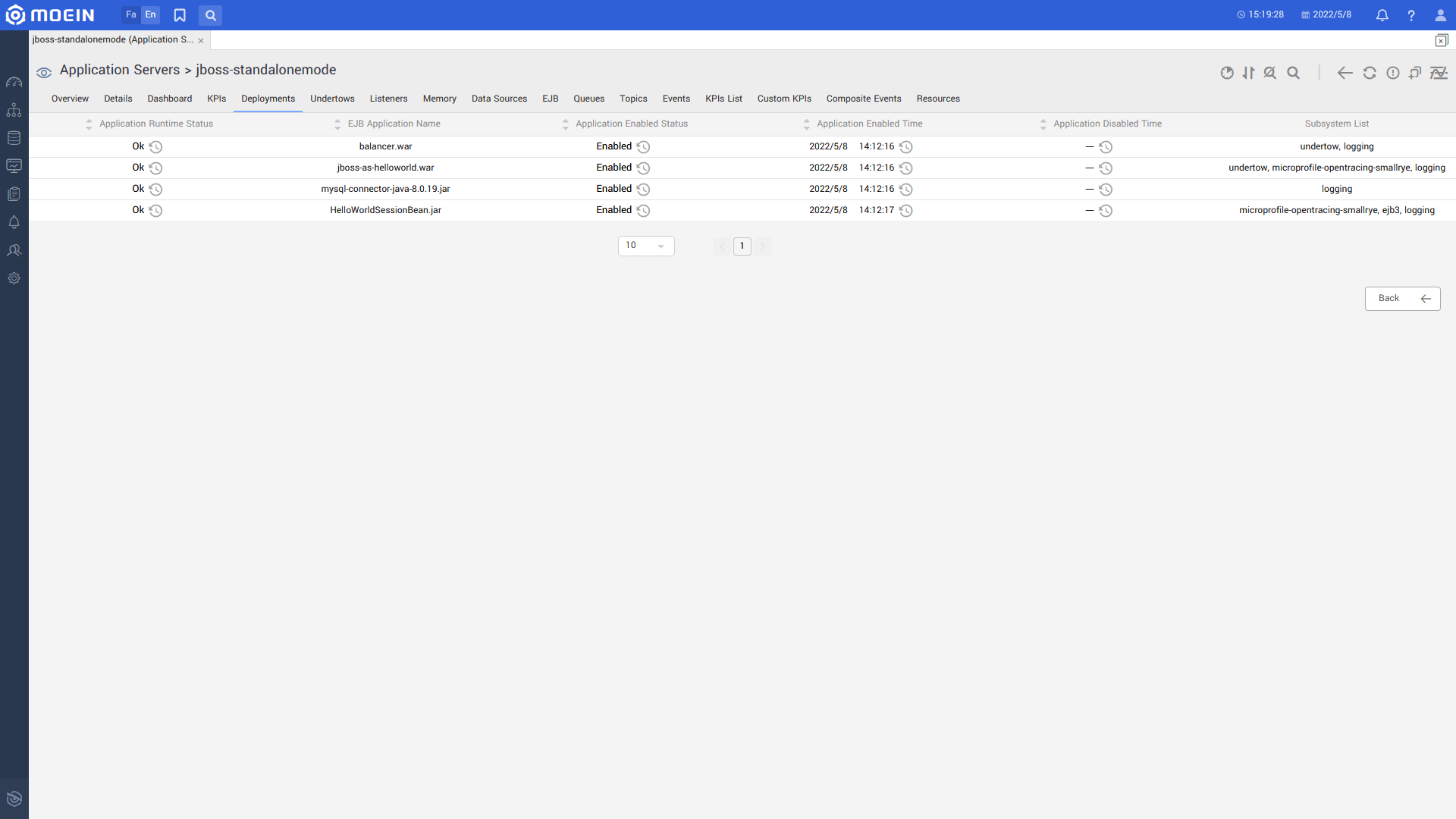Viewport: 1456px width, 819px height.
Task: Click the refresh icon in the page toolbar
Action: pyautogui.click(x=1370, y=73)
